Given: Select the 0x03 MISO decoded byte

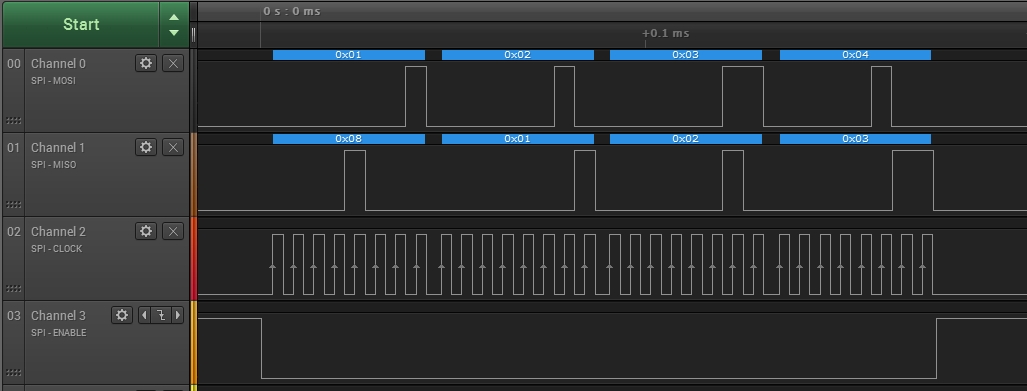Looking at the screenshot, I should tap(855, 139).
